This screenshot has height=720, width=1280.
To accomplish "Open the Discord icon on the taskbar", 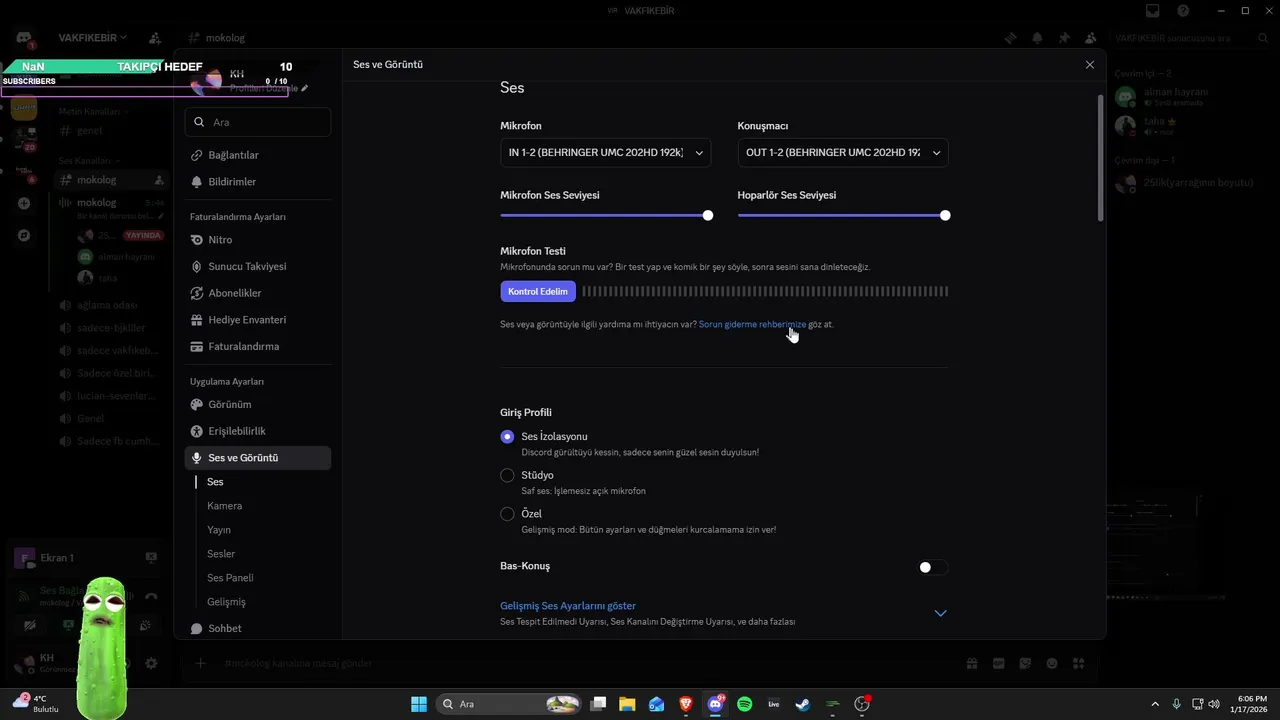I will (715, 704).
